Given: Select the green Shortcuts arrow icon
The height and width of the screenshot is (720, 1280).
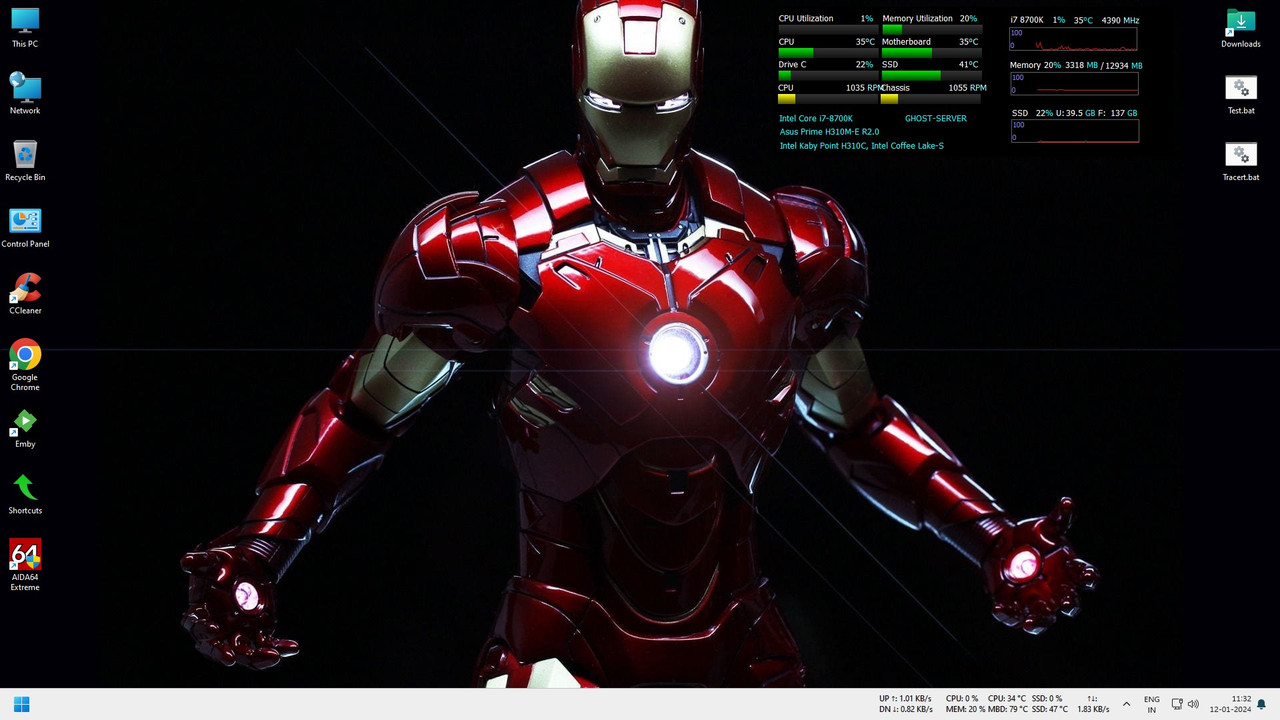Looking at the screenshot, I should (x=25, y=494).
